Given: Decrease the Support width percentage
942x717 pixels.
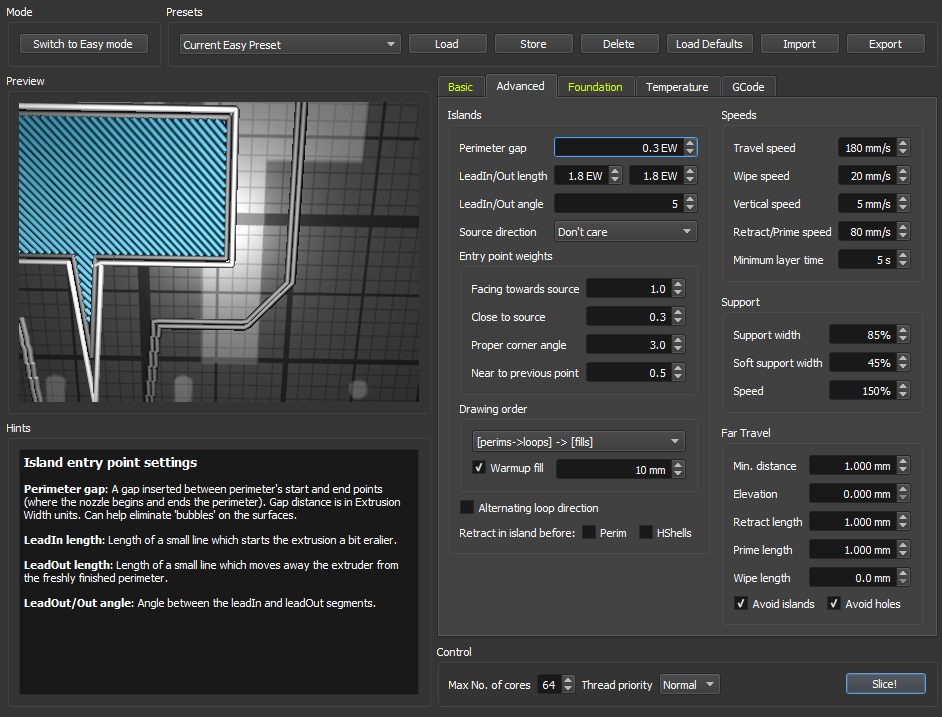Looking at the screenshot, I should 903,339.
